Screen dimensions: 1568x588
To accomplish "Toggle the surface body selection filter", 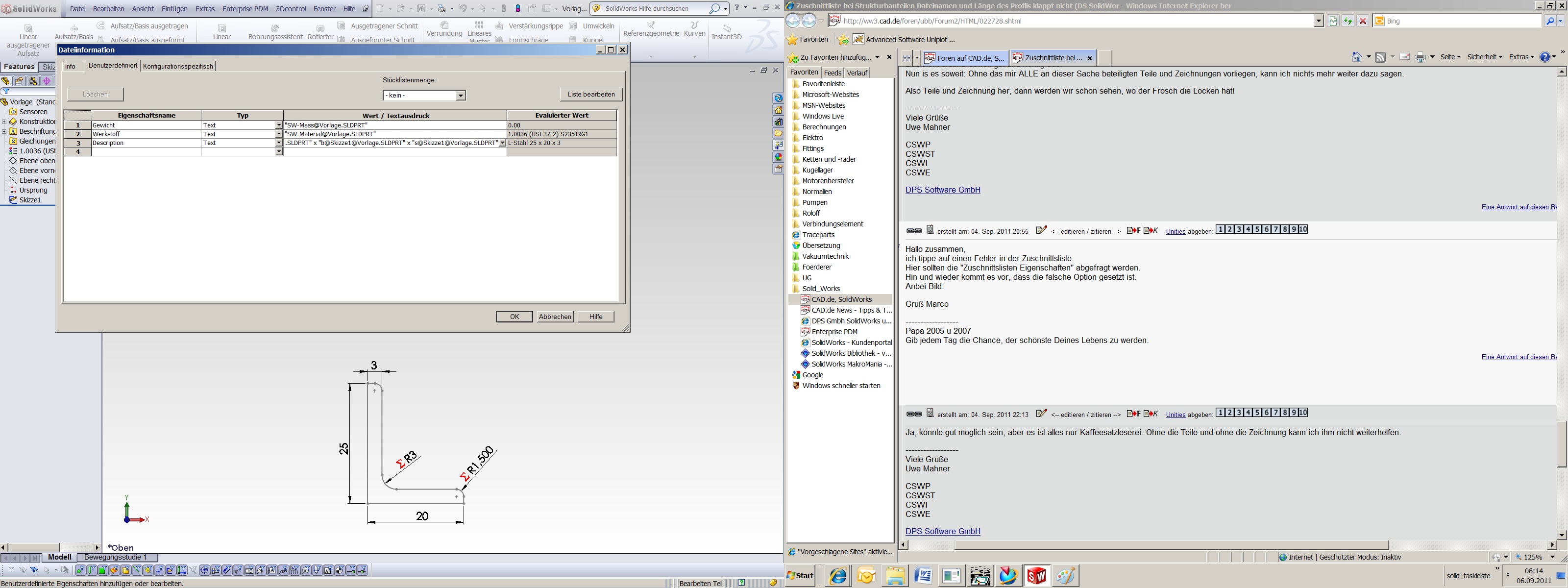I will point(115,570).
